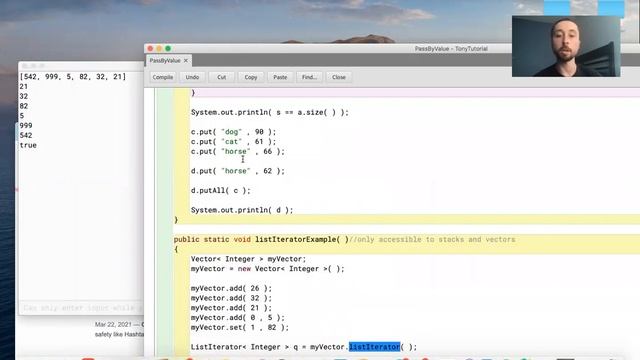Screen dimensions: 640x360
Task: Click the Close button in editor toolbar
Action: click(339, 77)
